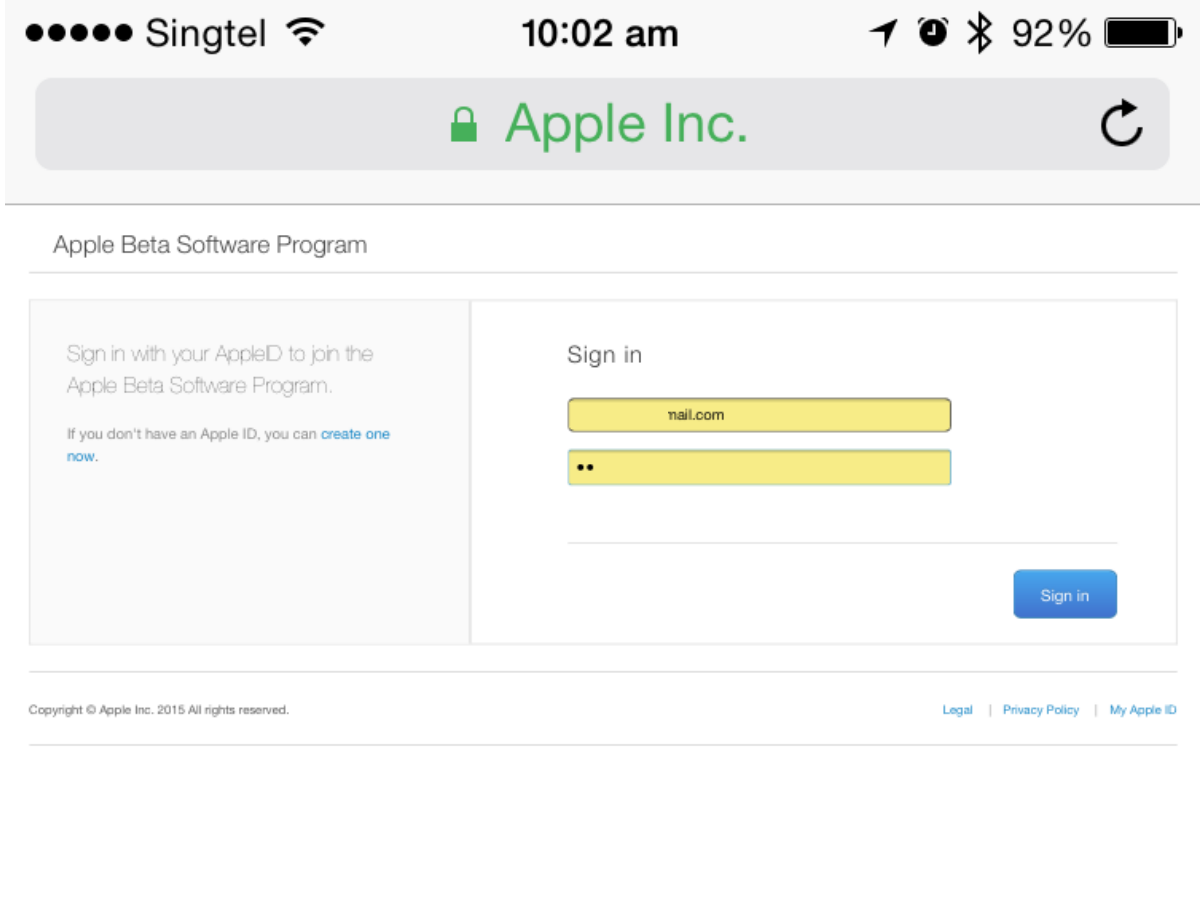Screen dimensions: 1200x900
Task: Click the blue Sign in button
Action: [1065, 594]
